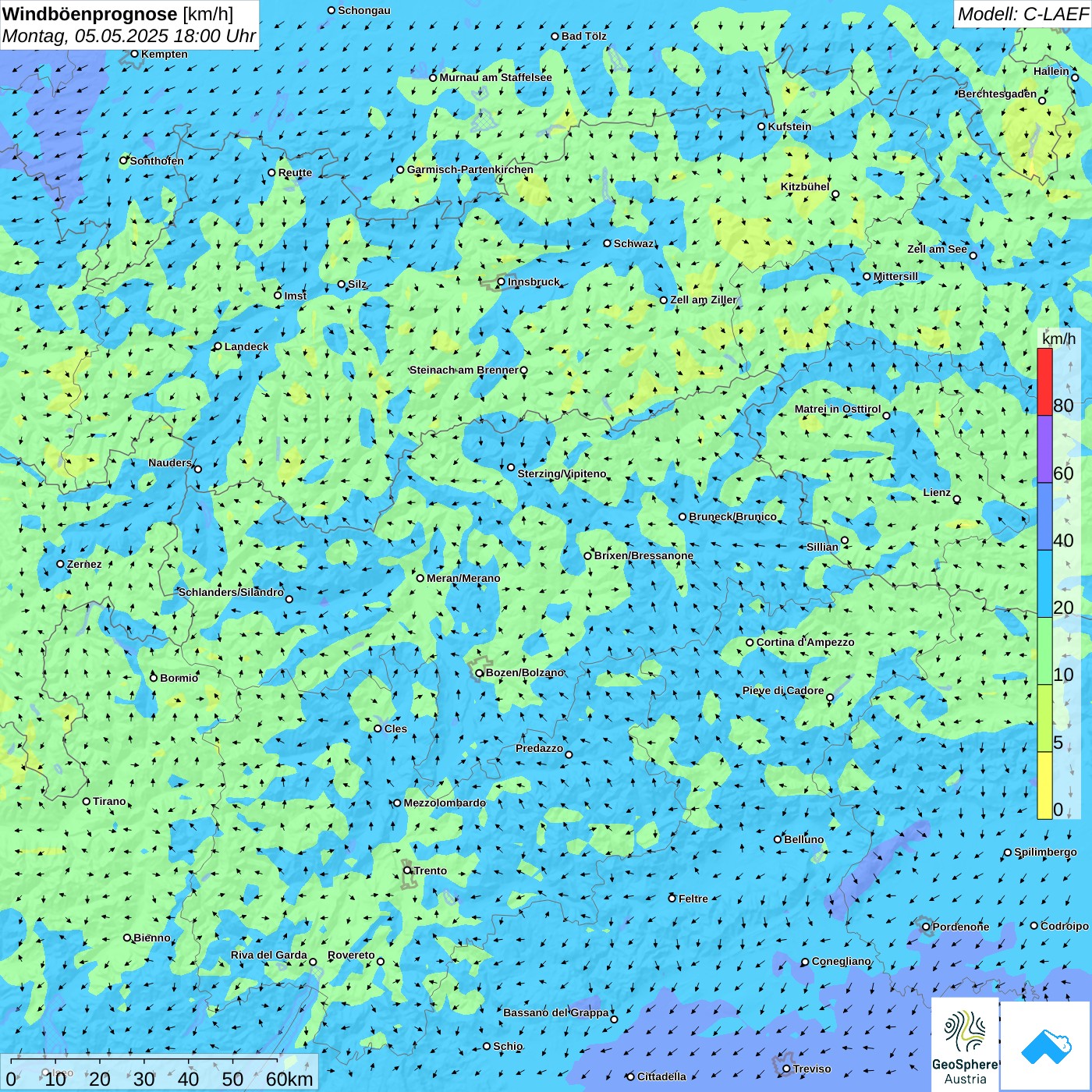Click the 'Rovereto' label

(x=351, y=955)
